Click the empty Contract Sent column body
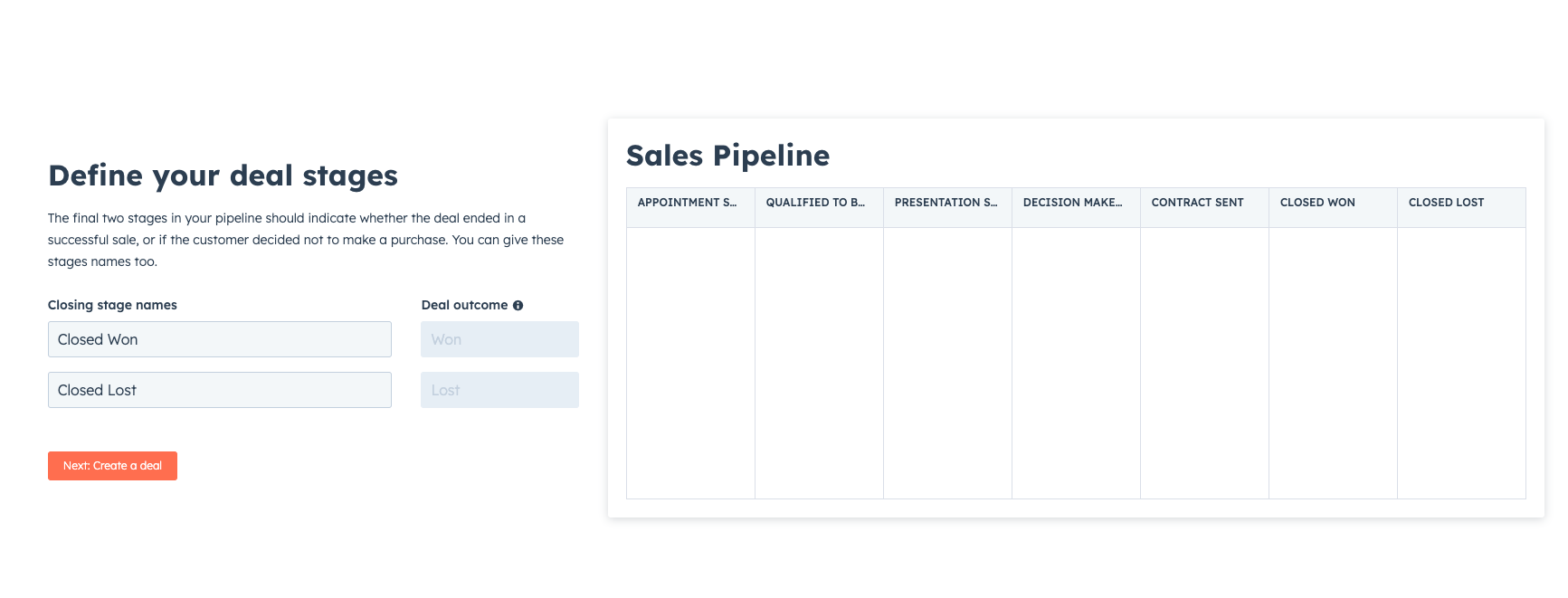This screenshot has width=1568, height=598. (1204, 362)
